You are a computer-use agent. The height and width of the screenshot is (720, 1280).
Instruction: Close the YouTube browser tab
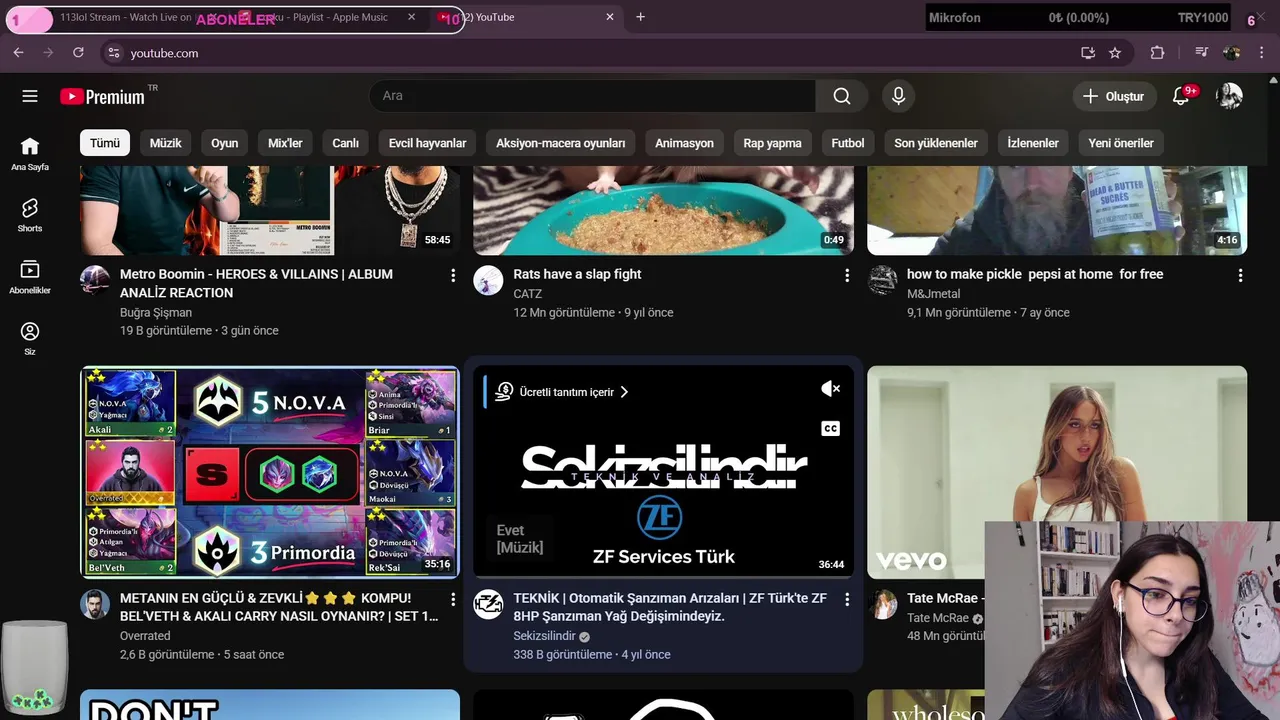(x=610, y=17)
